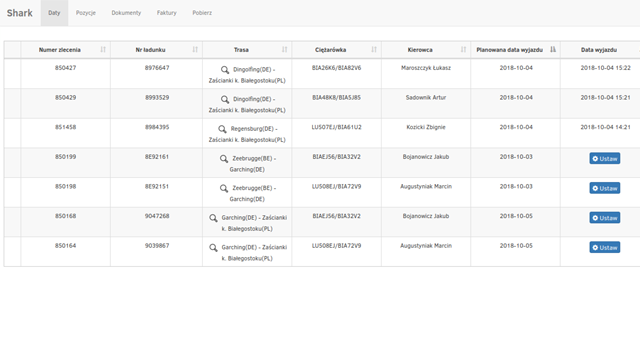Image resolution: width=640 pixels, height=360 pixels.
Task: Open route magnifier for order 850429
Action: click(225, 100)
